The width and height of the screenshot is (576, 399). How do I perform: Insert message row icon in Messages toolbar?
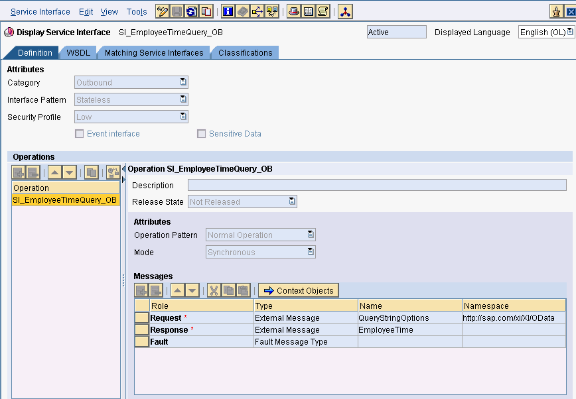coord(141,291)
